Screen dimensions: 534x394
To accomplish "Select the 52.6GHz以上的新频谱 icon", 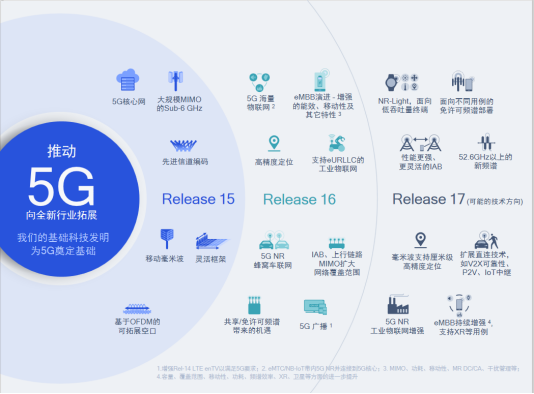I will click(x=486, y=142).
